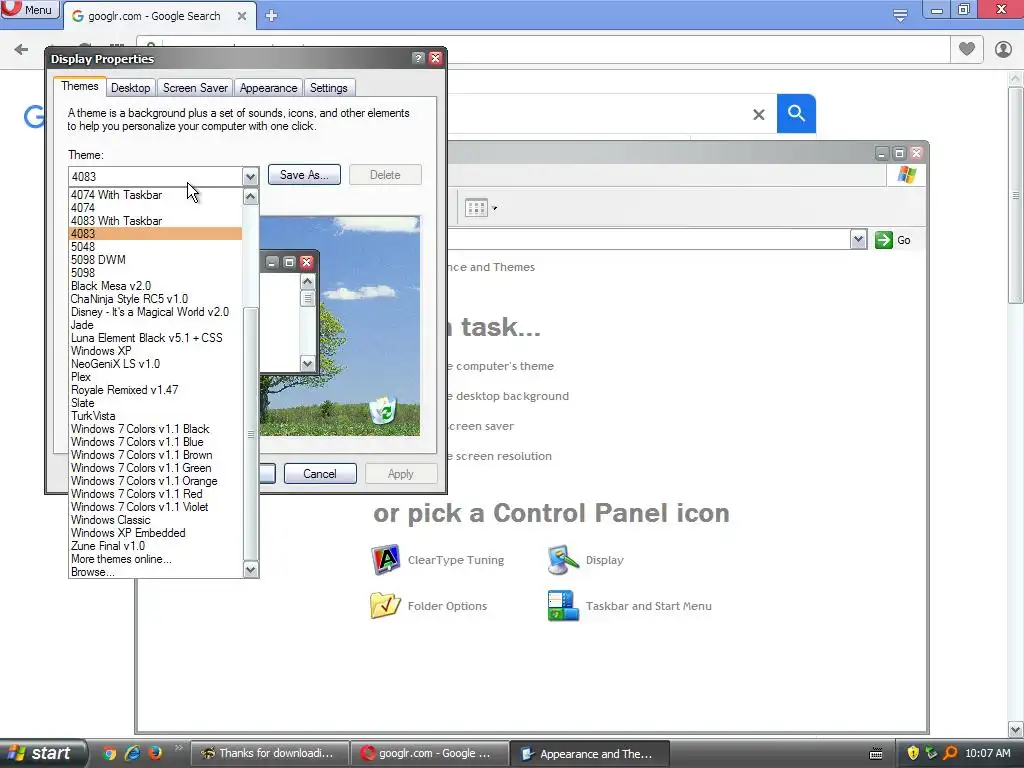The height and width of the screenshot is (768, 1024).
Task: Click the help question mark in Display Properties
Action: 419,58
